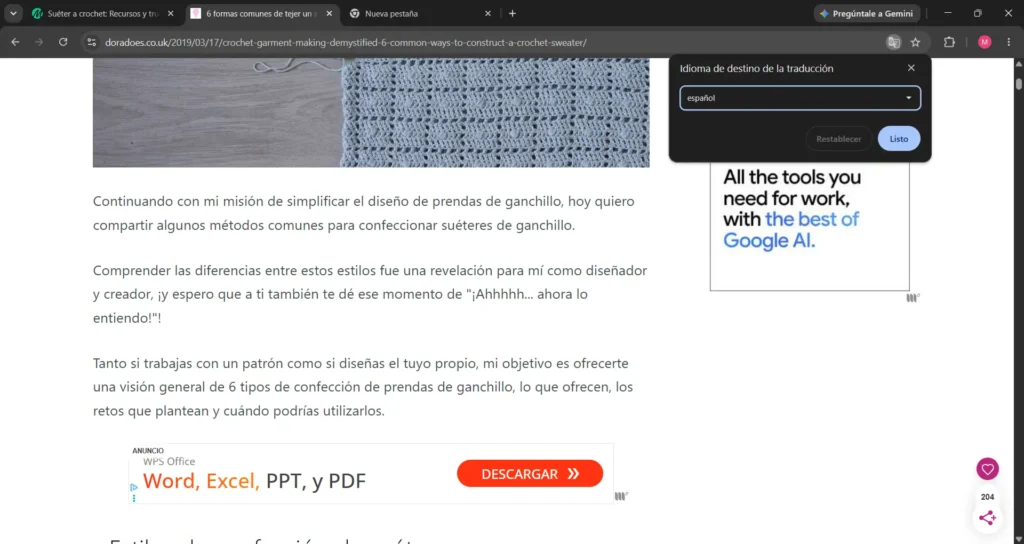The height and width of the screenshot is (544, 1024).
Task: Close the 'Nueva pestaña' tab
Action: pos(488,13)
